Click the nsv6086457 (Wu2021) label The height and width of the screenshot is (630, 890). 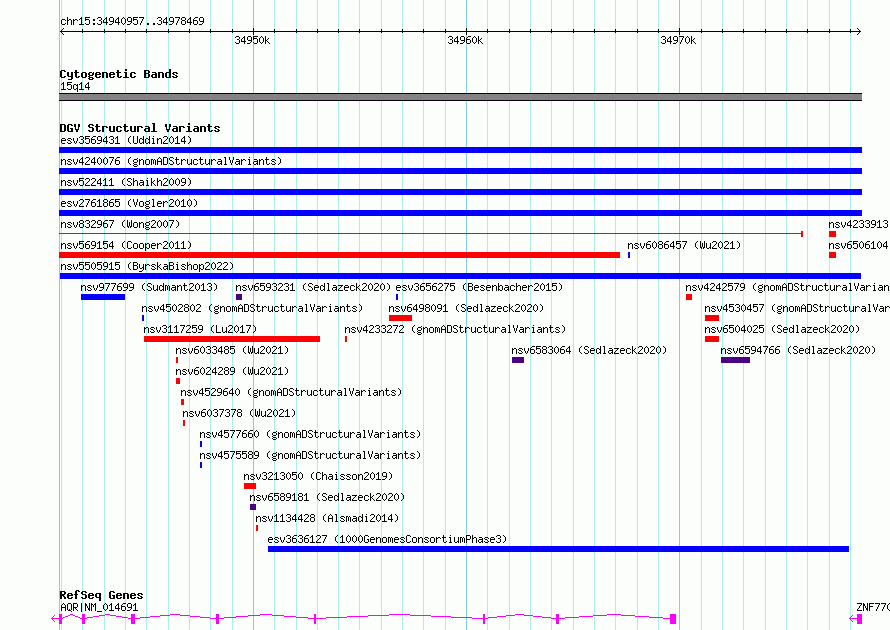click(x=684, y=245)
